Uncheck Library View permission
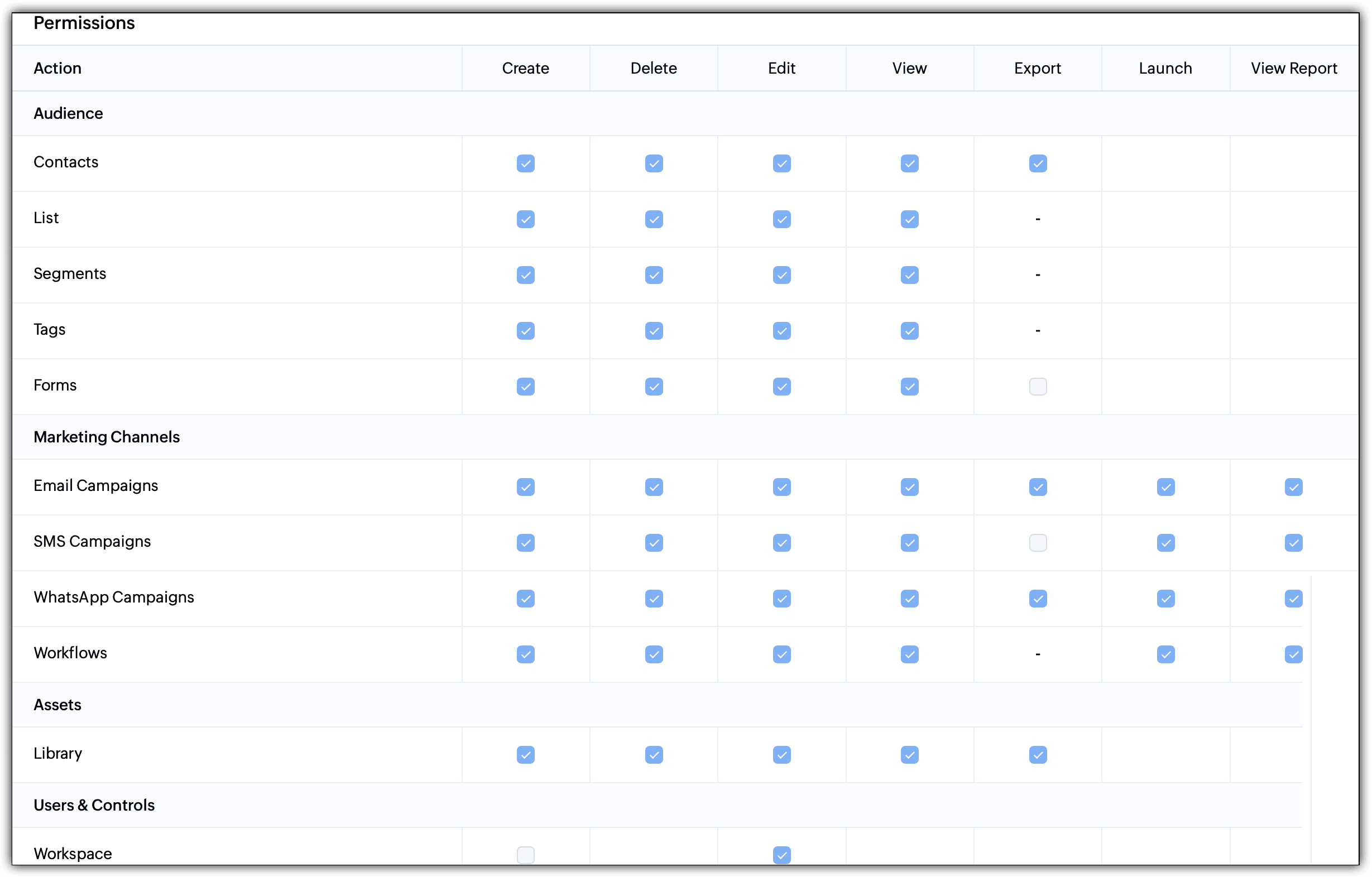The height and width of the screenshot is (877, 1372). (909, 755)
